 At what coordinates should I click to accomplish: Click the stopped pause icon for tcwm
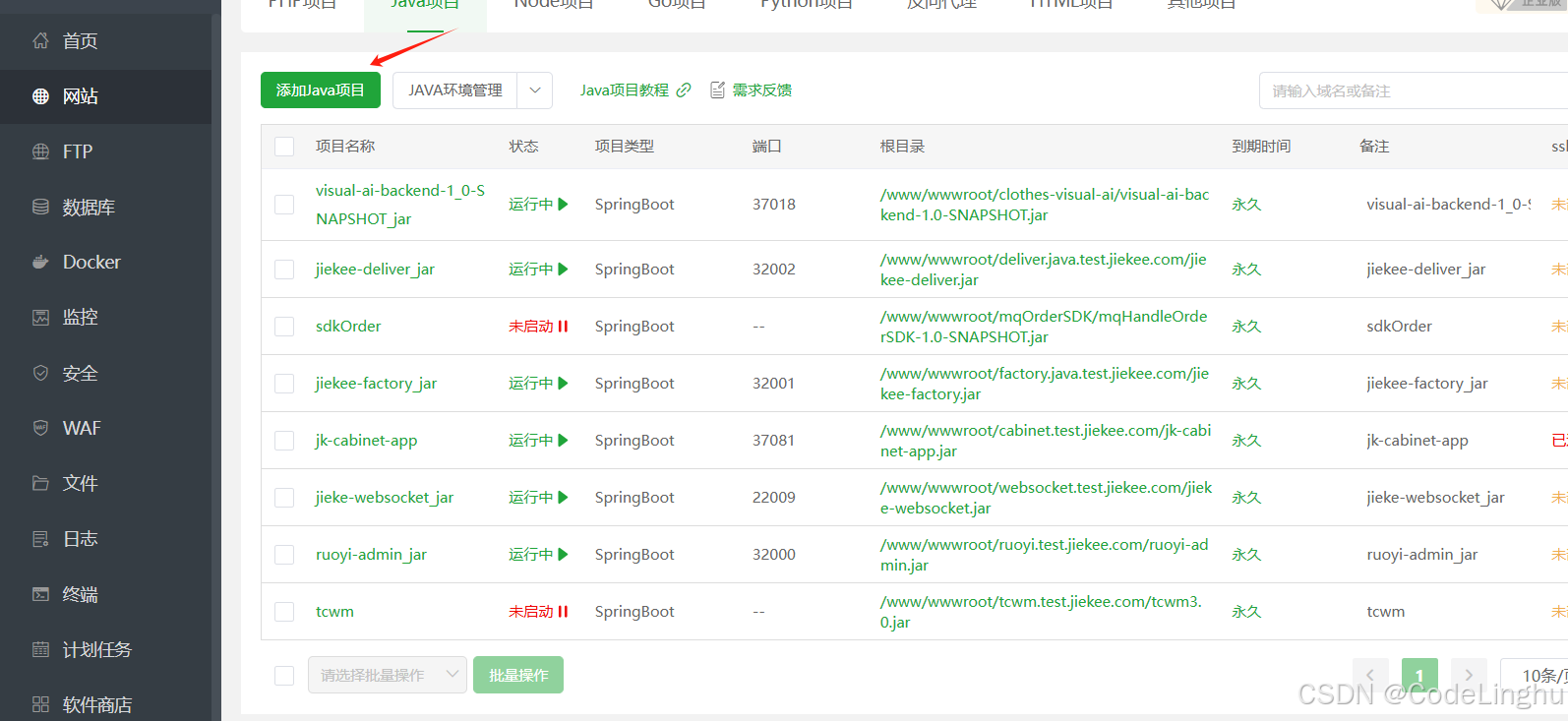click(564, 611)
